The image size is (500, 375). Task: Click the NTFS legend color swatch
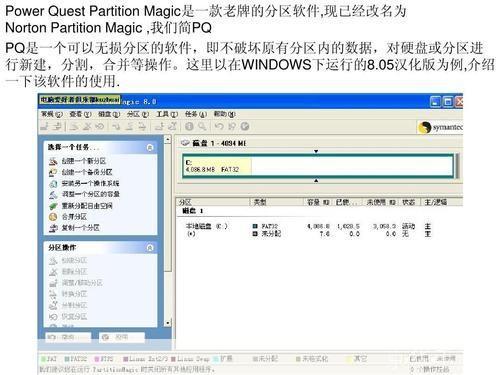(97, 359)
